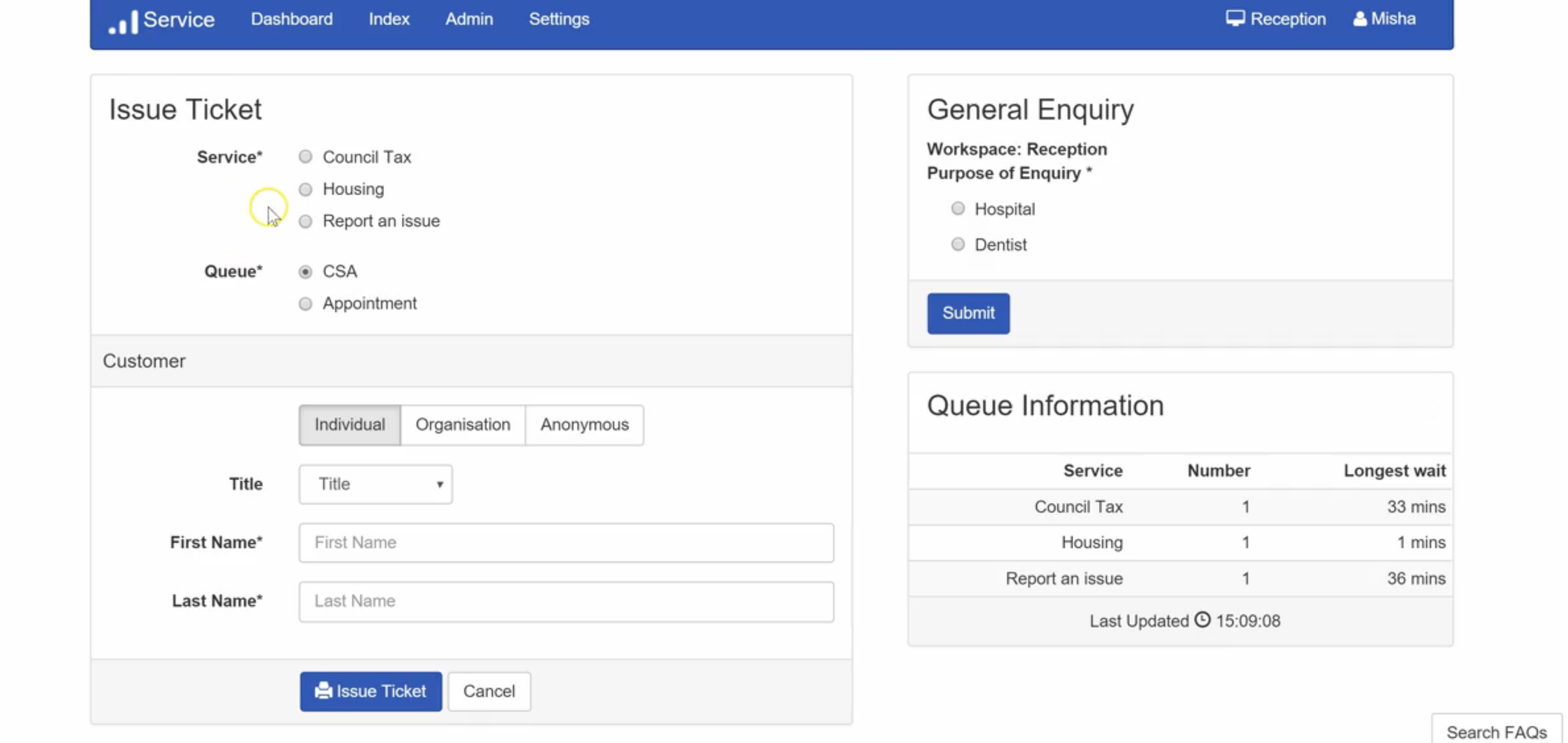Choose Appointment as the queue
This screenshot has height=743, width=1568.
(x=306, y=303)
